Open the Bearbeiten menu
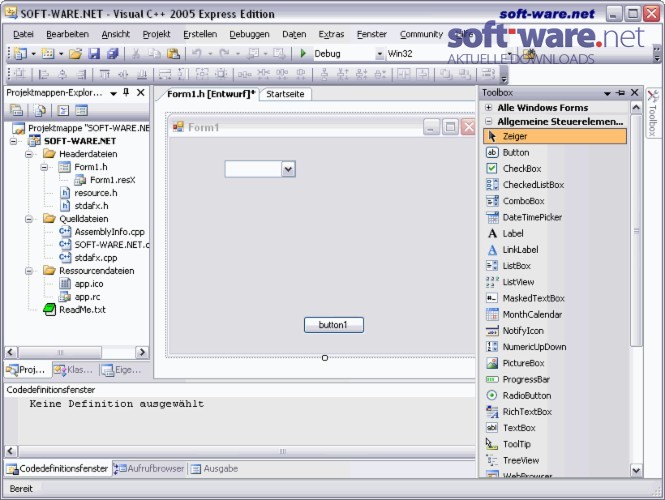The width and height of the screenshot is (665, 500). 67,34
